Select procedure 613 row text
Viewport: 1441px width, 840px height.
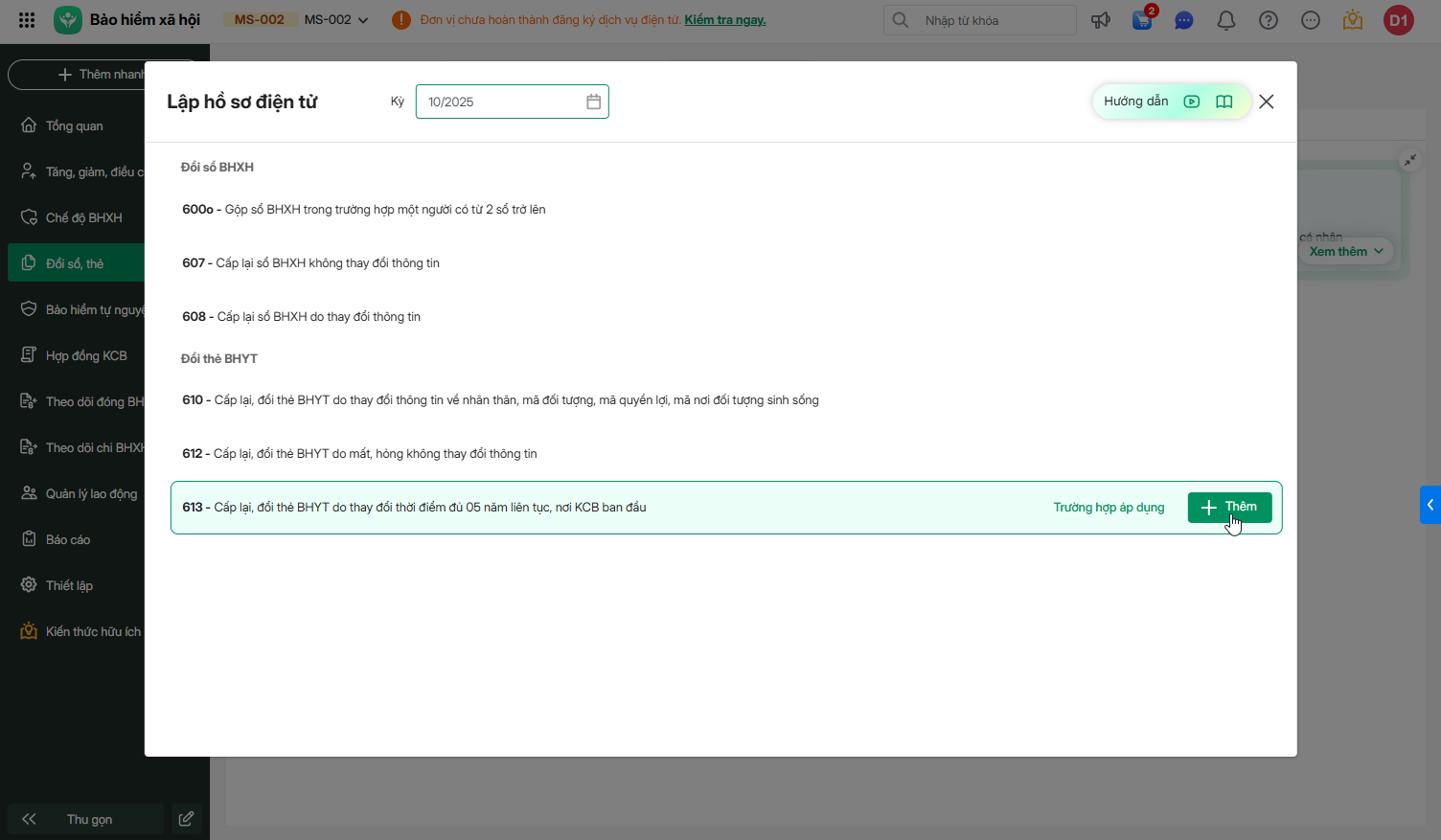point(414,508)
